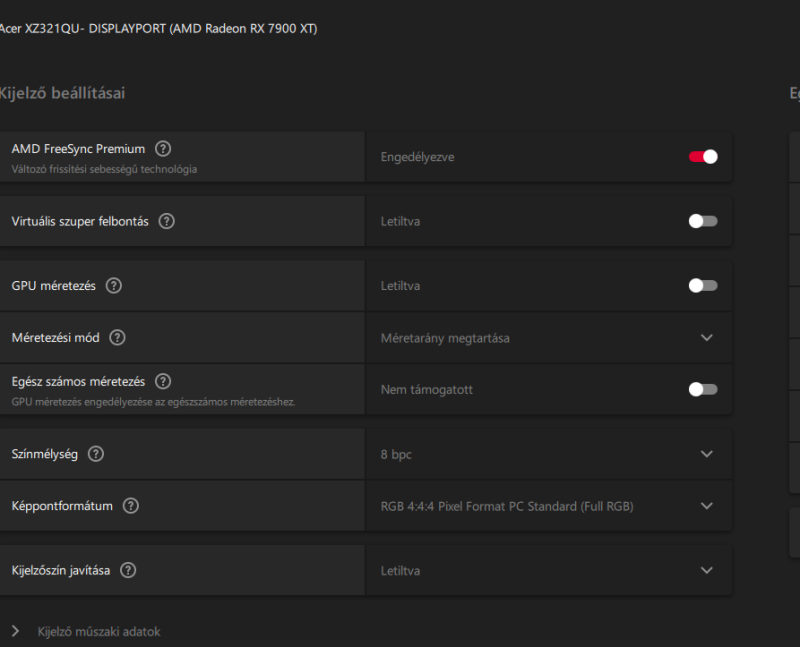The height and width of the screenshot is (647, 800).
Task: Turn on the GPU méretezés toggle
Action: 703,286
